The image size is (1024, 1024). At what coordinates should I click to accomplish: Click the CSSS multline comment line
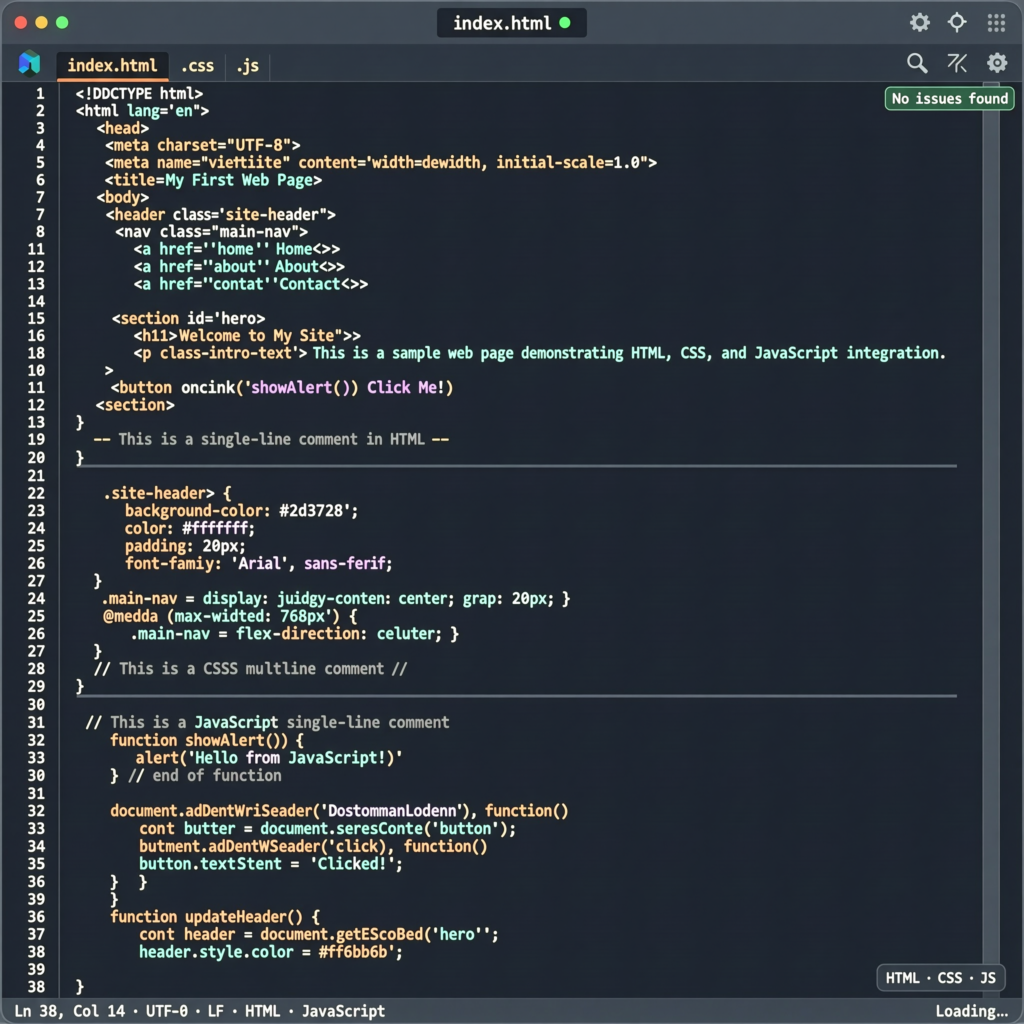250,668
